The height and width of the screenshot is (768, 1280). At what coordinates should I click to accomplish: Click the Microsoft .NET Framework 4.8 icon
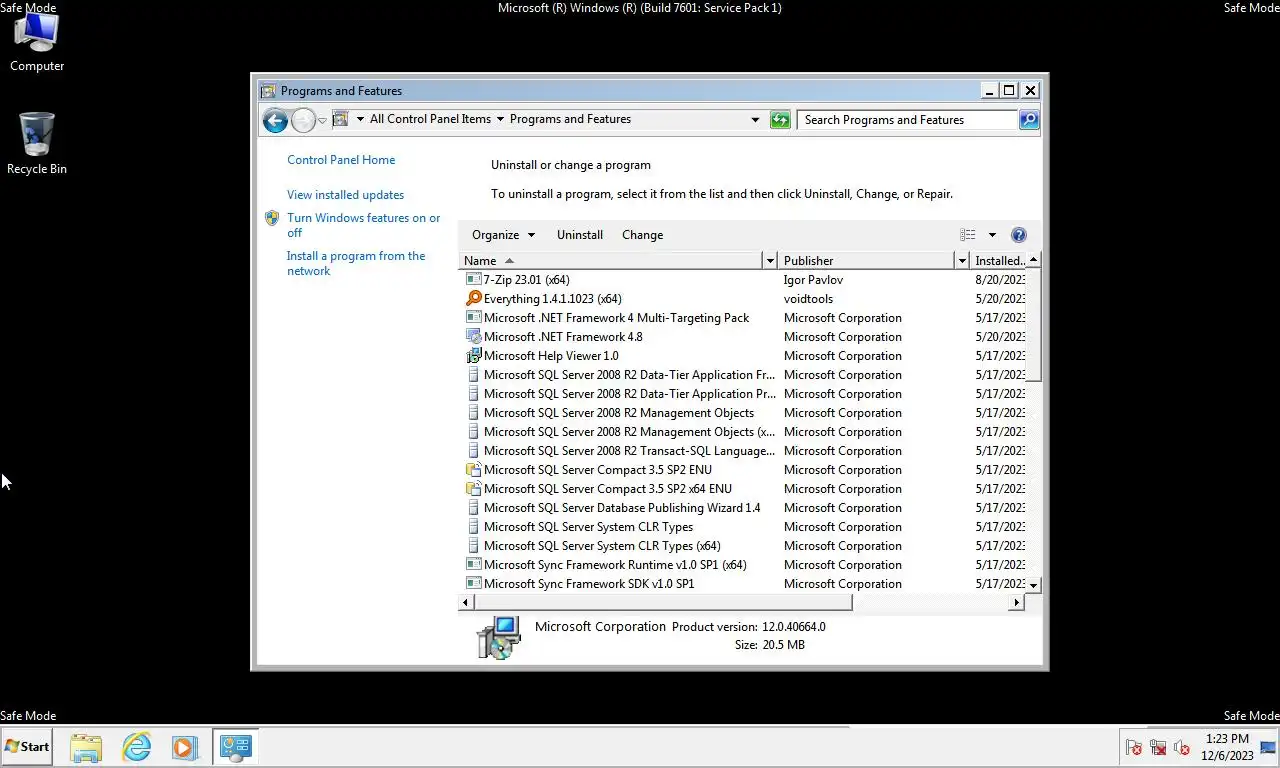tap(474, 337)
